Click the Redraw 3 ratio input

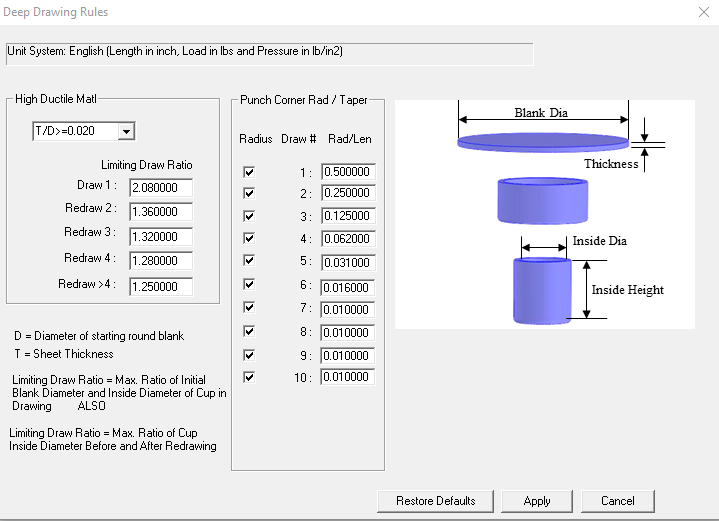point(161,237)
